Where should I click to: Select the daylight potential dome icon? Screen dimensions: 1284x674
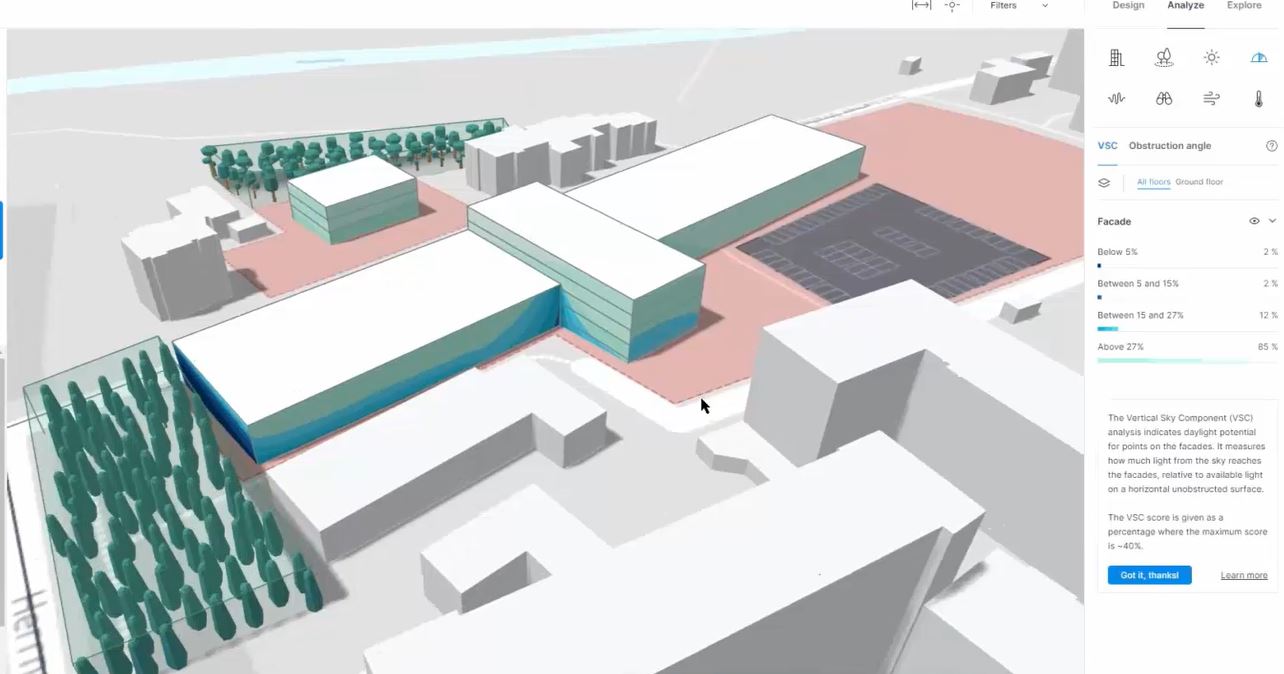tap(1259, 58)
